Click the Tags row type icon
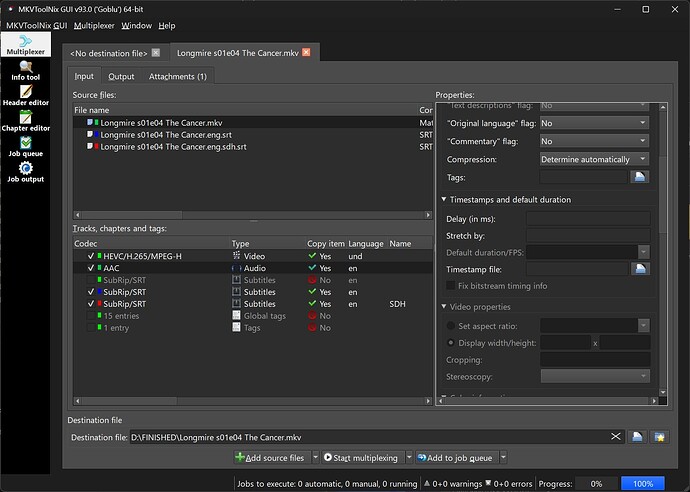 pos(236,327)
